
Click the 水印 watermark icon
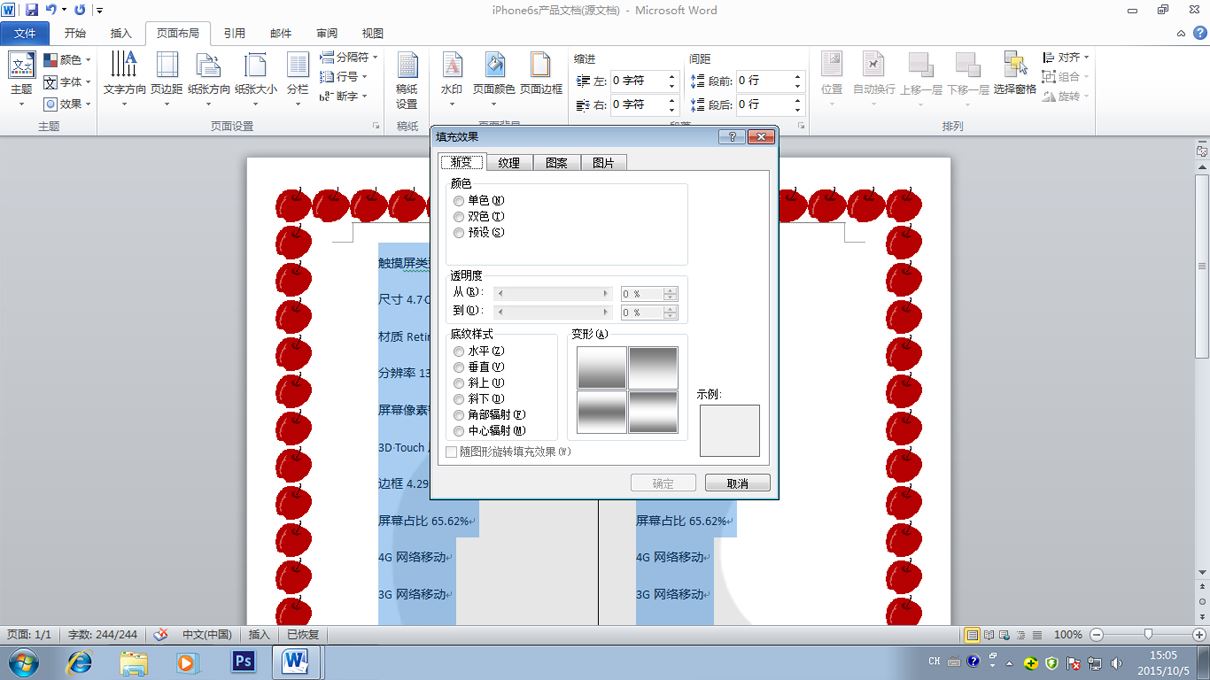coord(452,65)
